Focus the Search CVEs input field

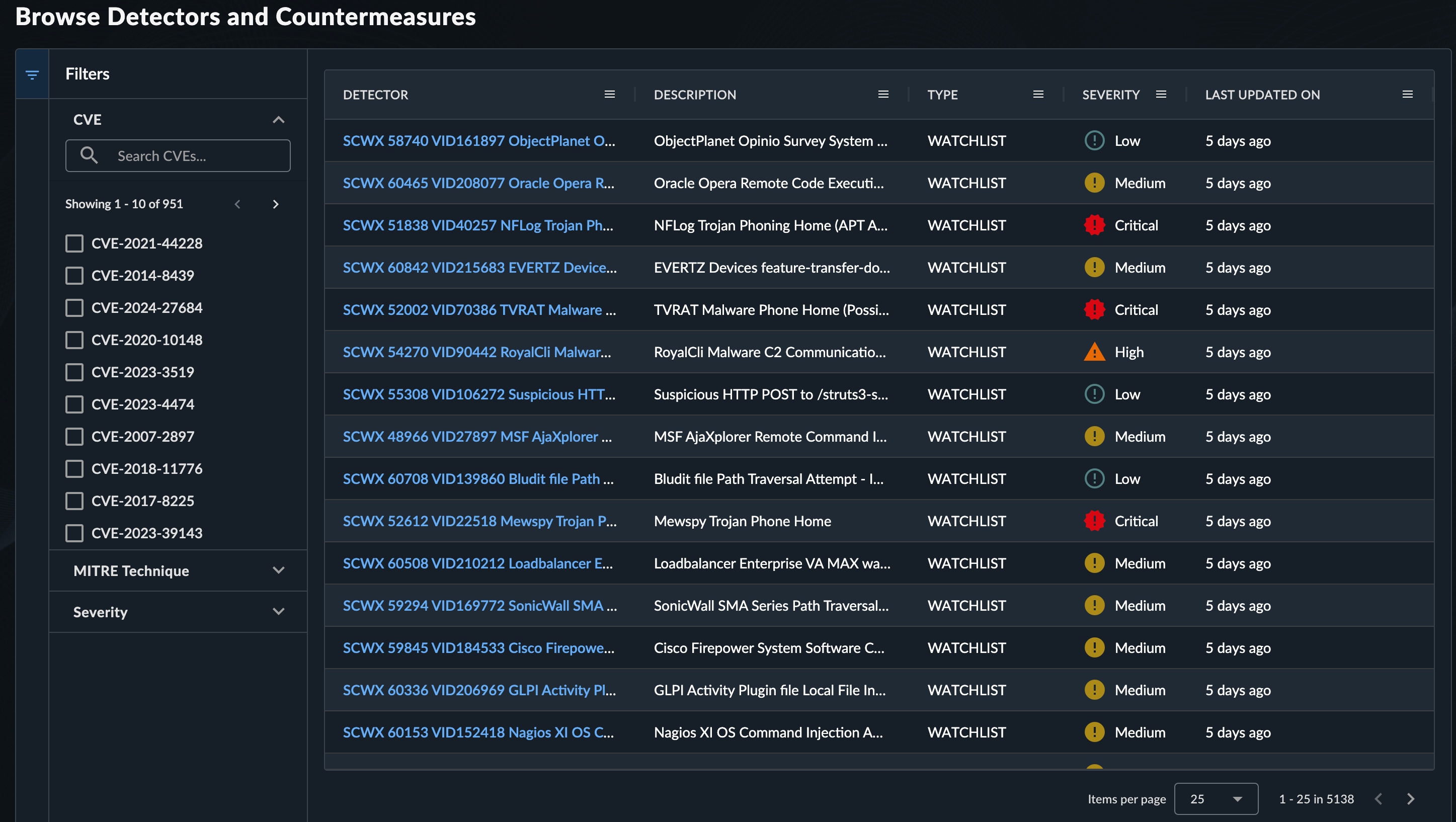[178, 155]
